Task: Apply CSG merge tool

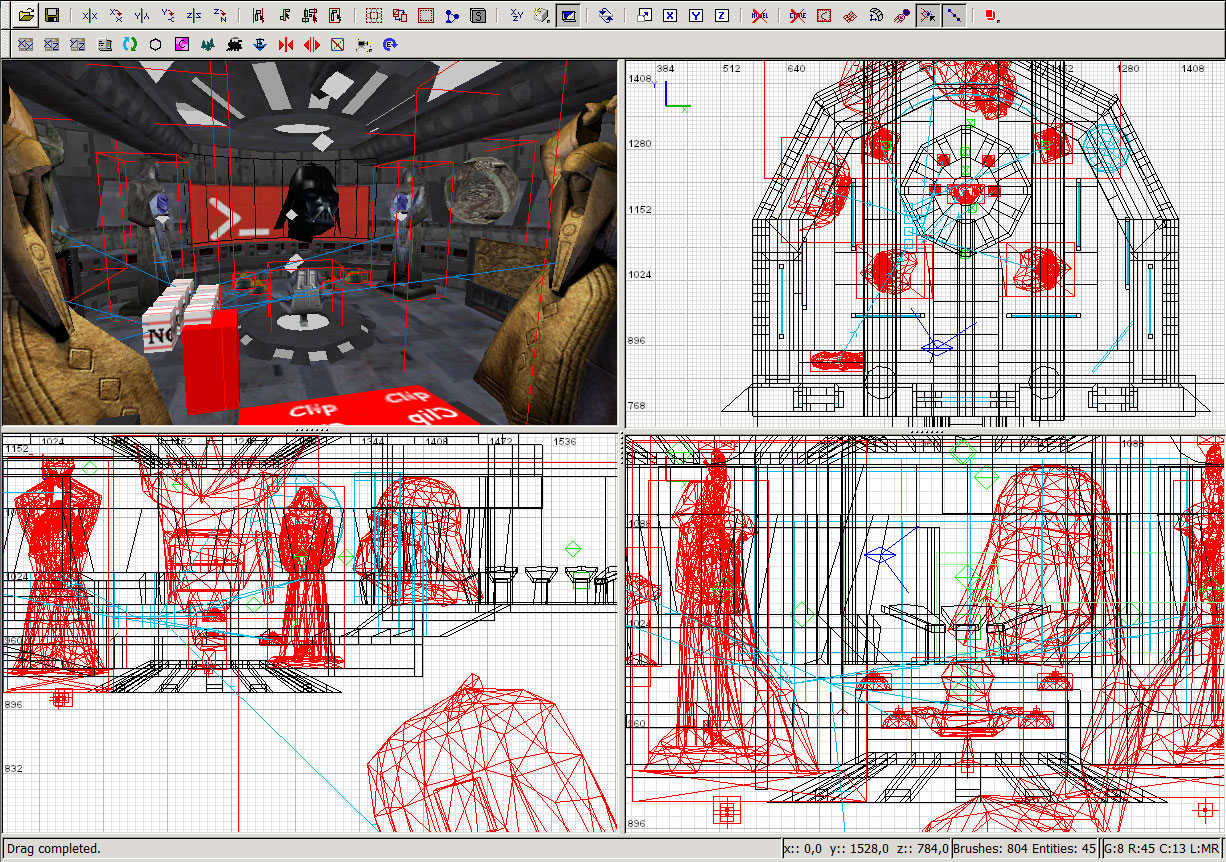Action: point(400,15)
